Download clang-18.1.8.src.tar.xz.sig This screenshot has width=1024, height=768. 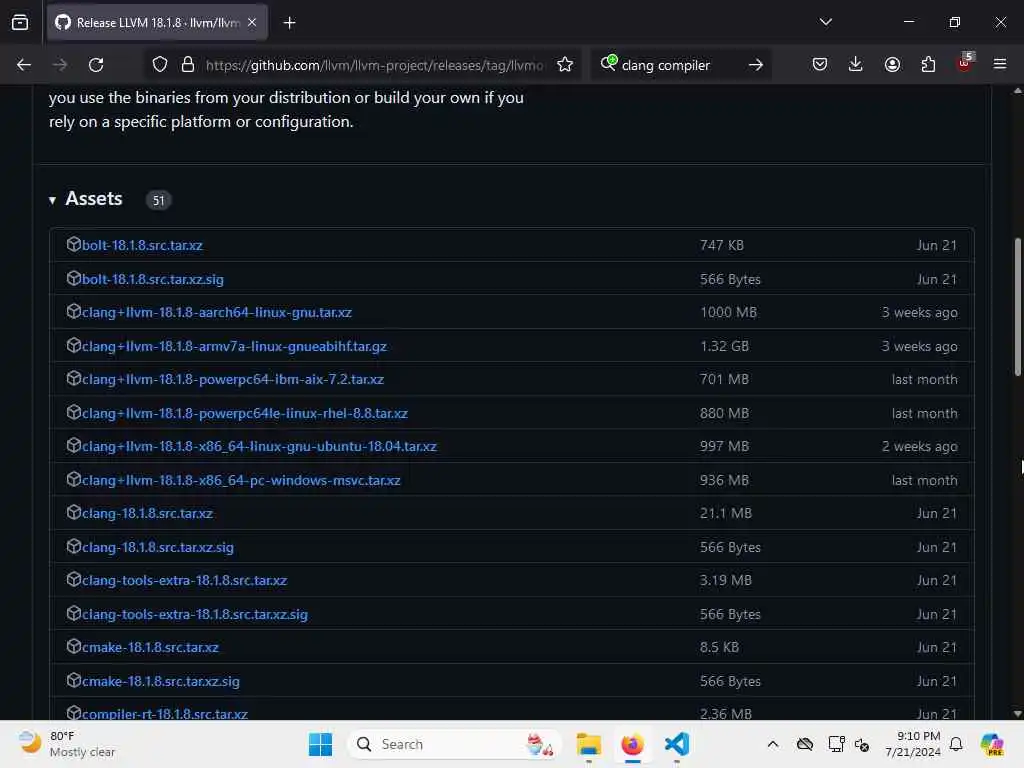[x=158, y=548]
